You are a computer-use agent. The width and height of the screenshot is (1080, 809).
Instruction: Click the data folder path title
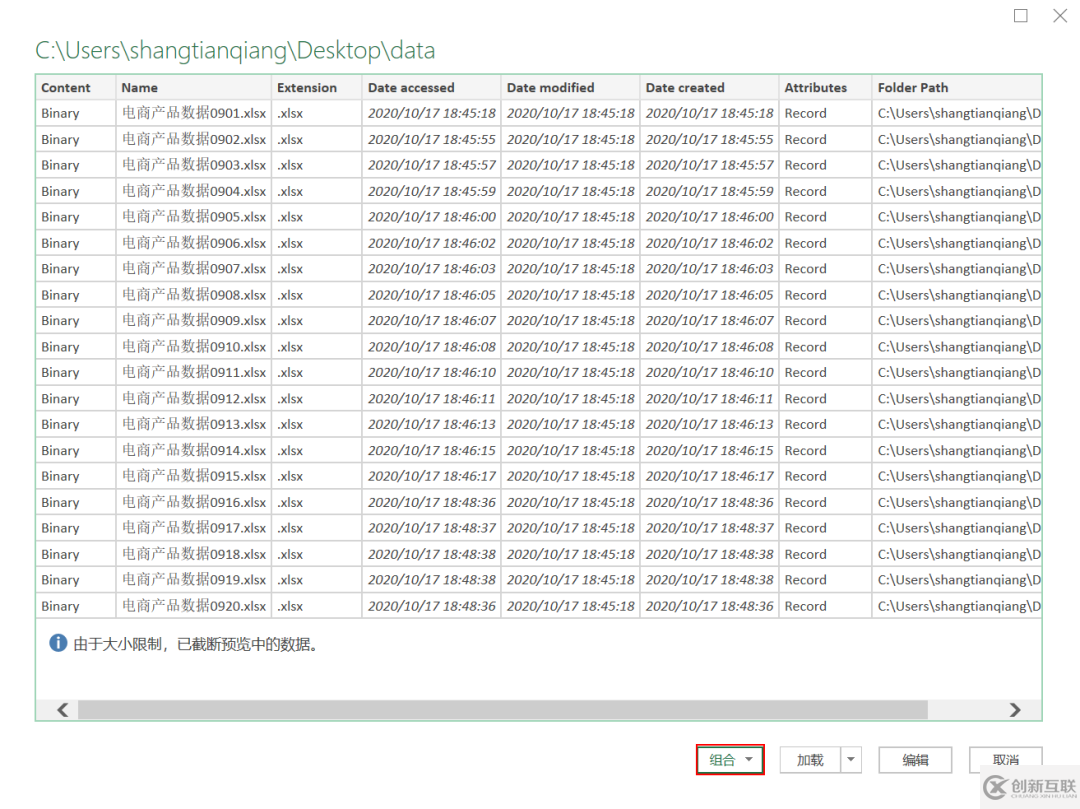pyautogui.click(x=236, y=50)
